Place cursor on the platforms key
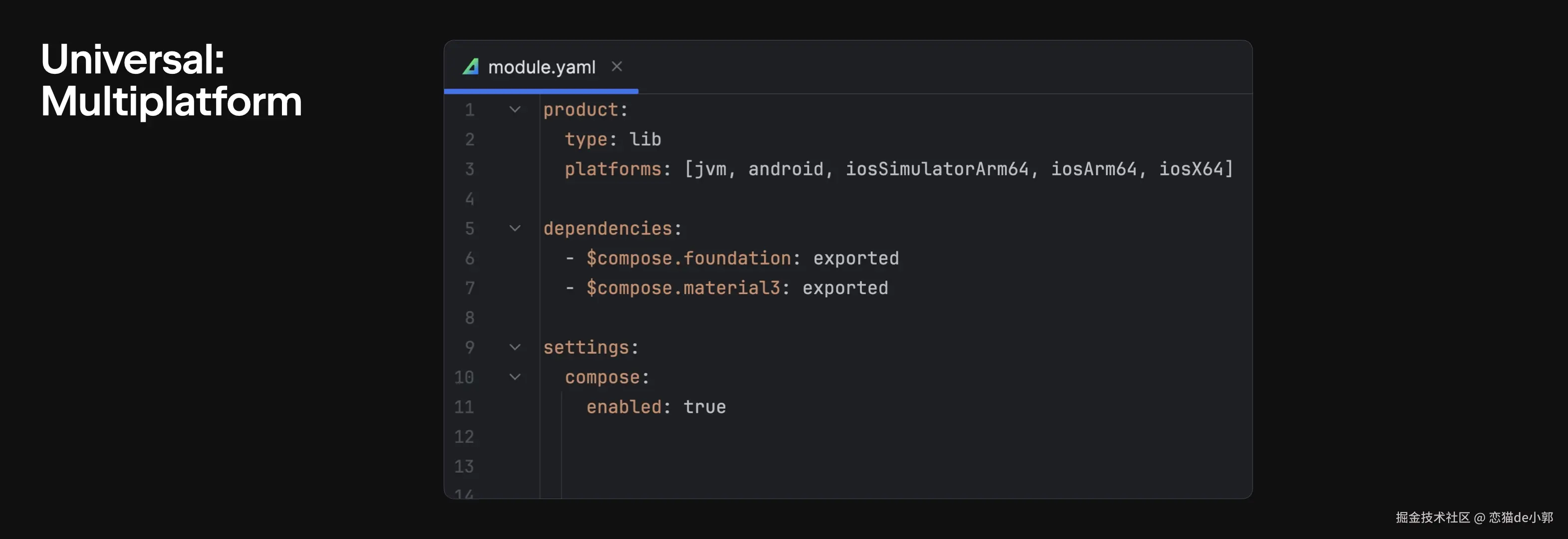 pyautogui.click(x=612, y=169)
